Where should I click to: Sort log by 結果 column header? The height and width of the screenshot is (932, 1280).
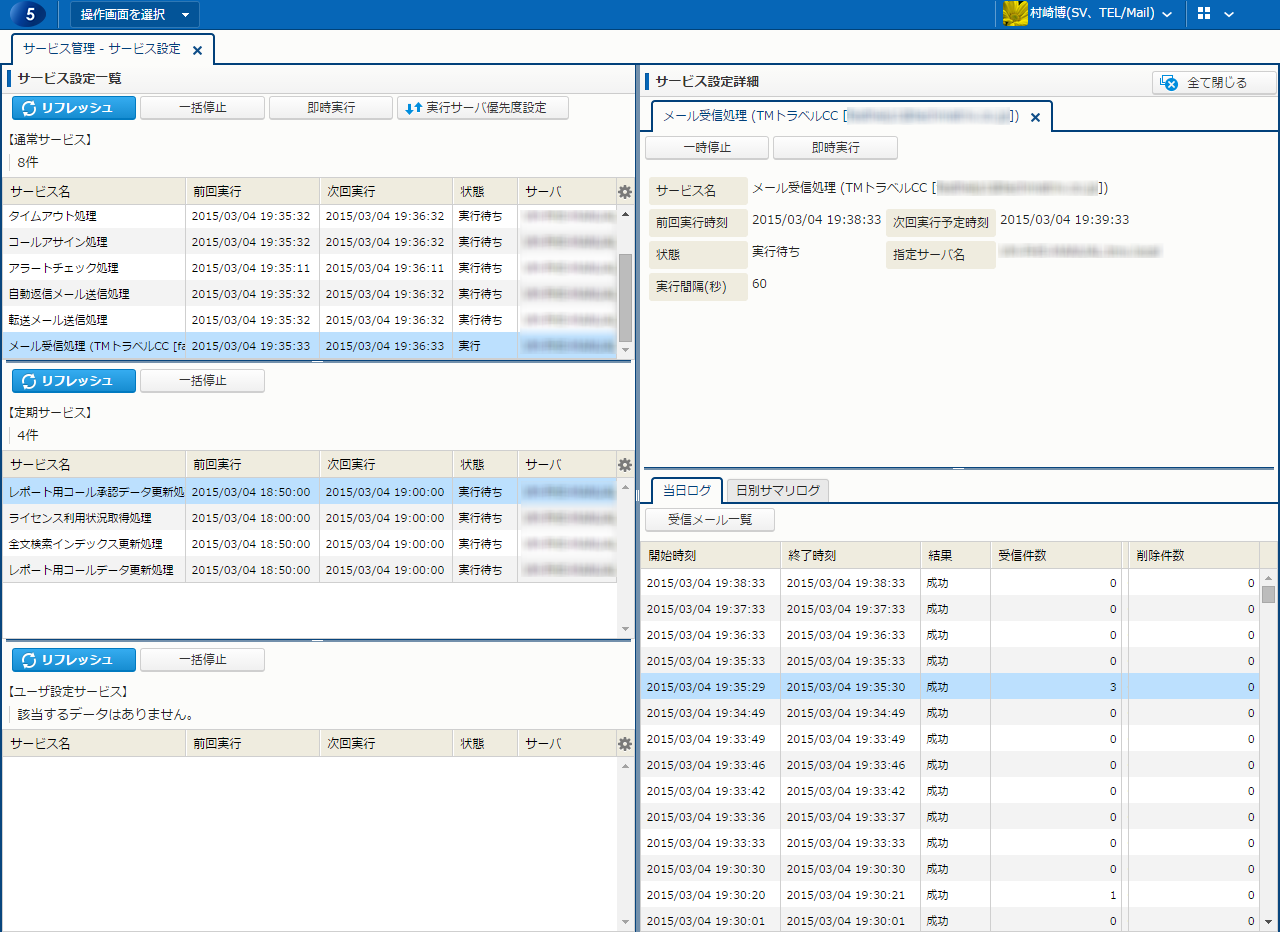955,555
